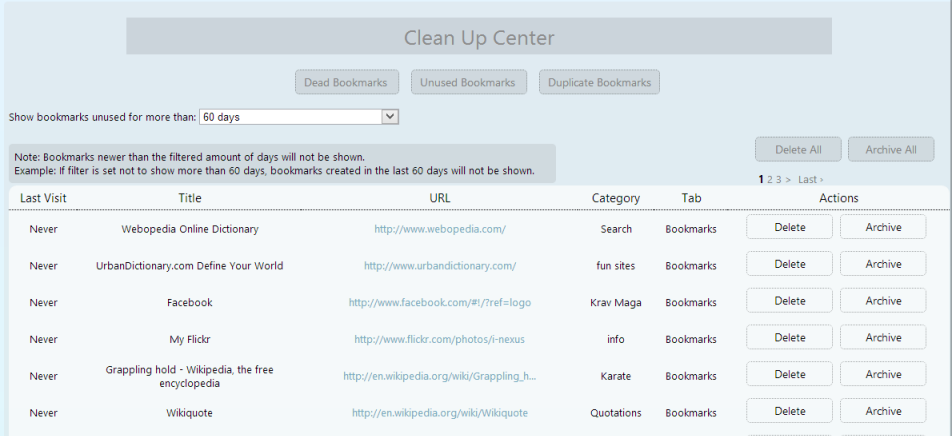The height and width of the screenshot is (436, 952).
Task: Delete the Grappling hold Wikipedia bookmark
Action: click(789, 375)
